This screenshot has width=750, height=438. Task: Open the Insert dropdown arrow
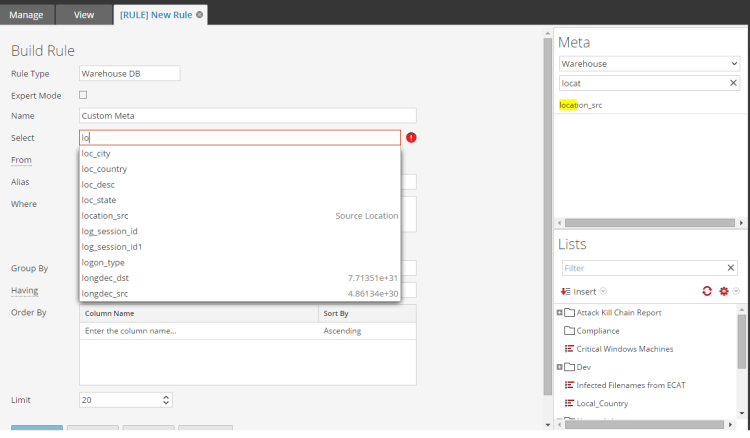pyautogui.click(x=603, y=291)
